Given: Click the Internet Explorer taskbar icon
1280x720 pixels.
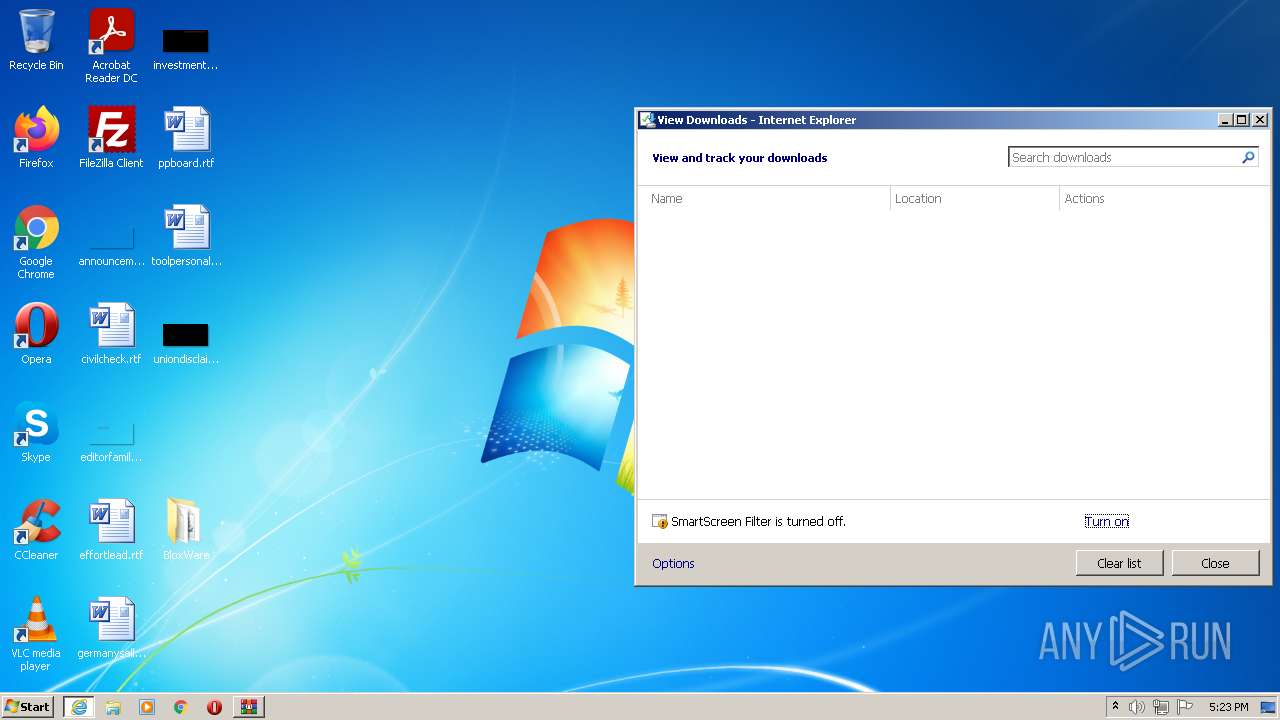Looking at the screenshot, I should [79, 707].
